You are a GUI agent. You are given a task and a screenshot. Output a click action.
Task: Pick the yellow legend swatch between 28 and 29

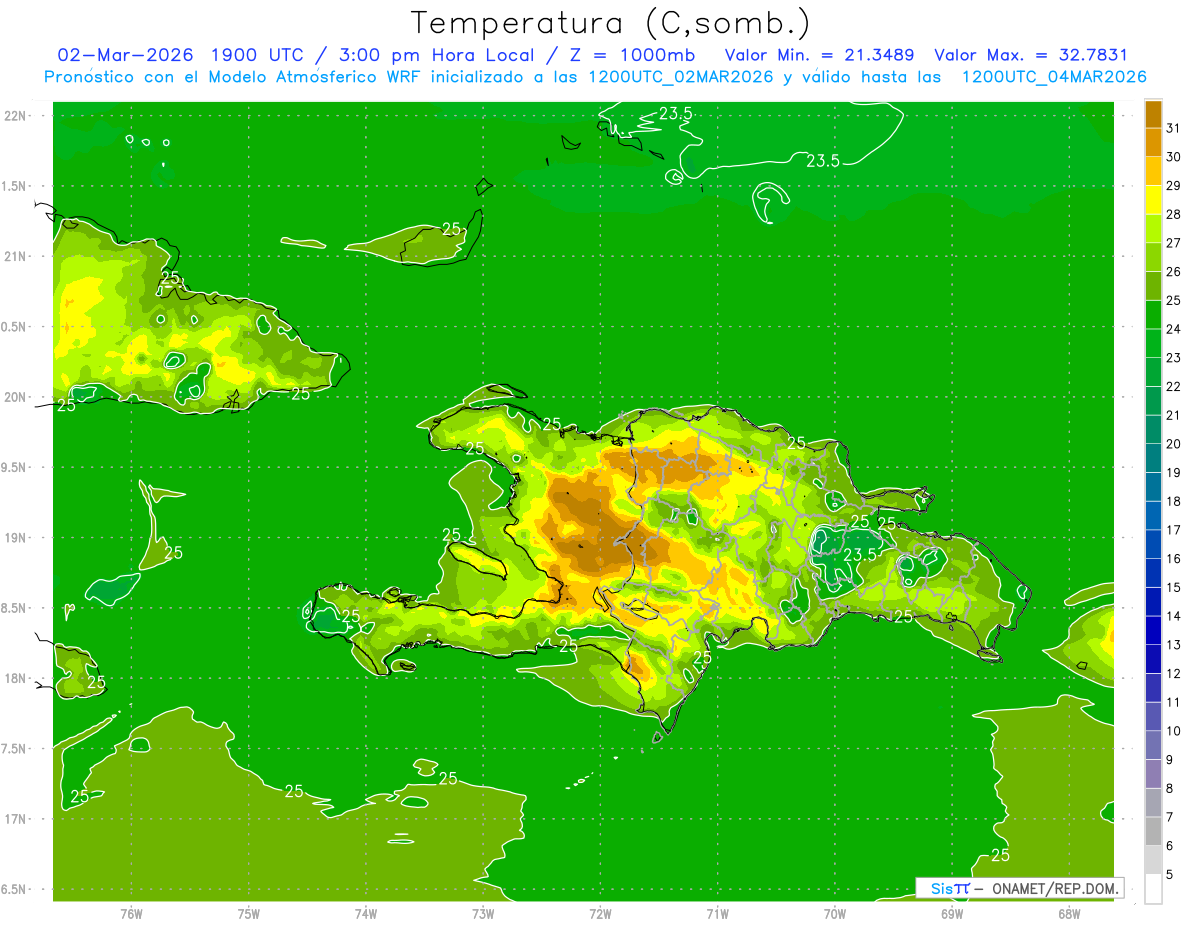(x=1153, y=200)
